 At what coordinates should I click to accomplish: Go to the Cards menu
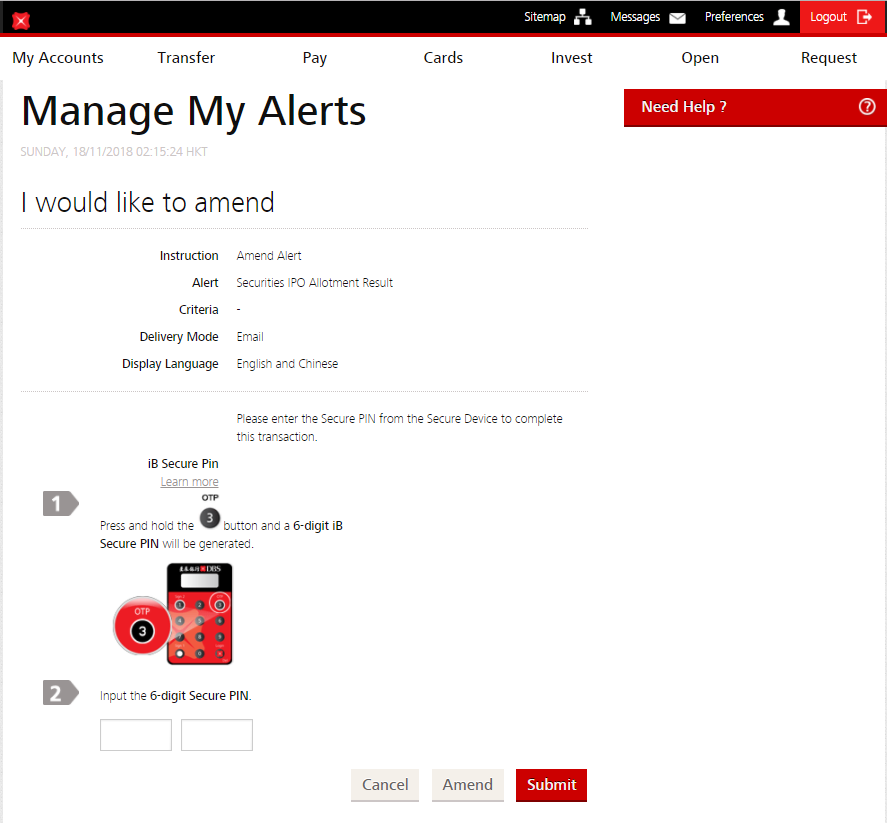click(443, 58)
